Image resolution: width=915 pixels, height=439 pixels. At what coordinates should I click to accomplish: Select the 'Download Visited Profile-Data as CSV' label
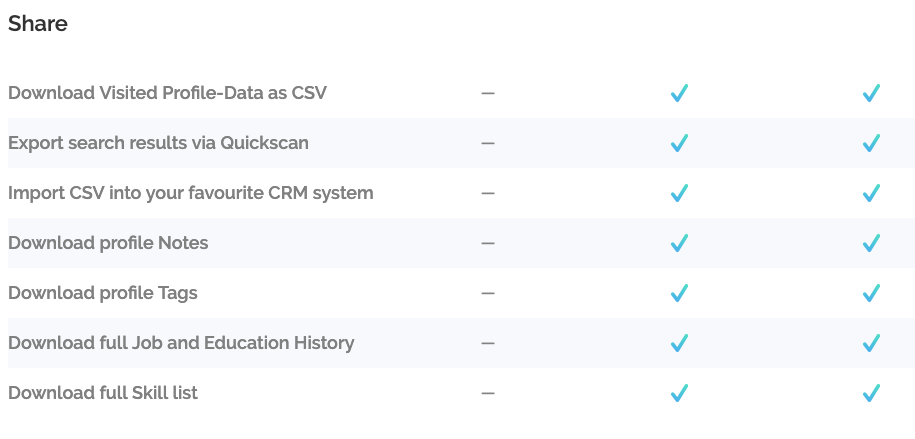pos(167,93)
